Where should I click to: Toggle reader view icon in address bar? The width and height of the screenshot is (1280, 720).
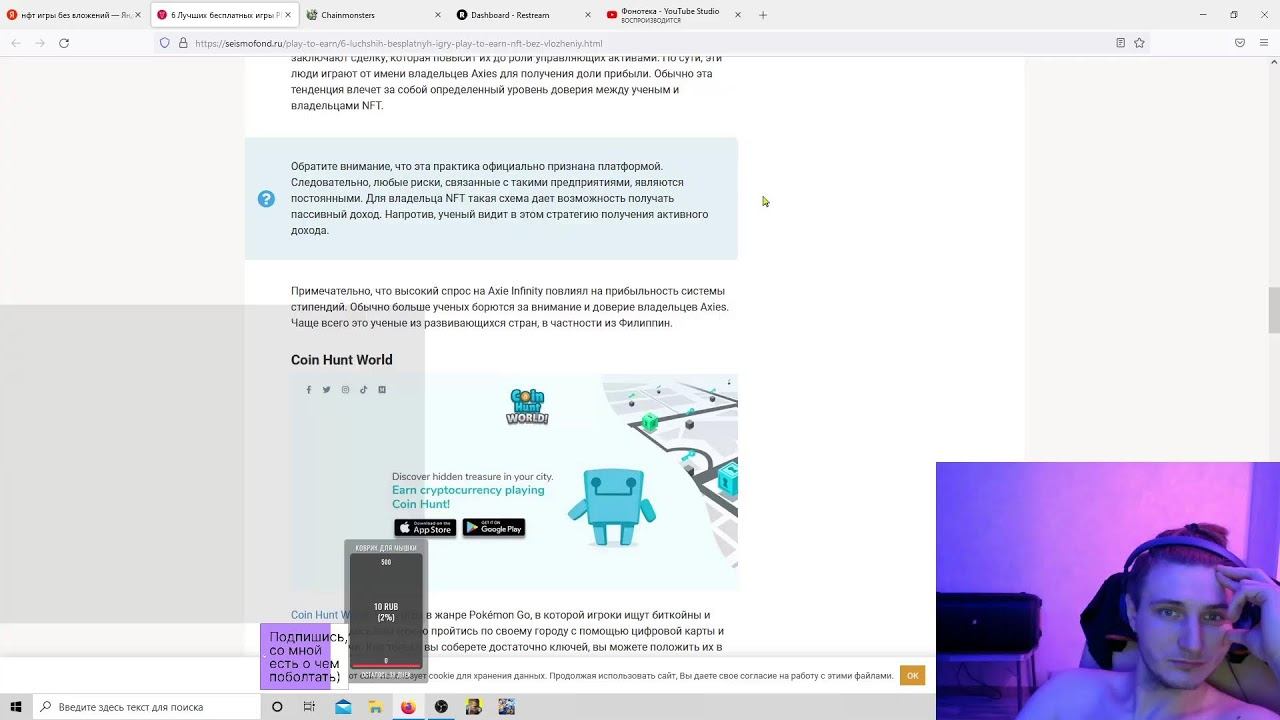[x=1120, y=43]
